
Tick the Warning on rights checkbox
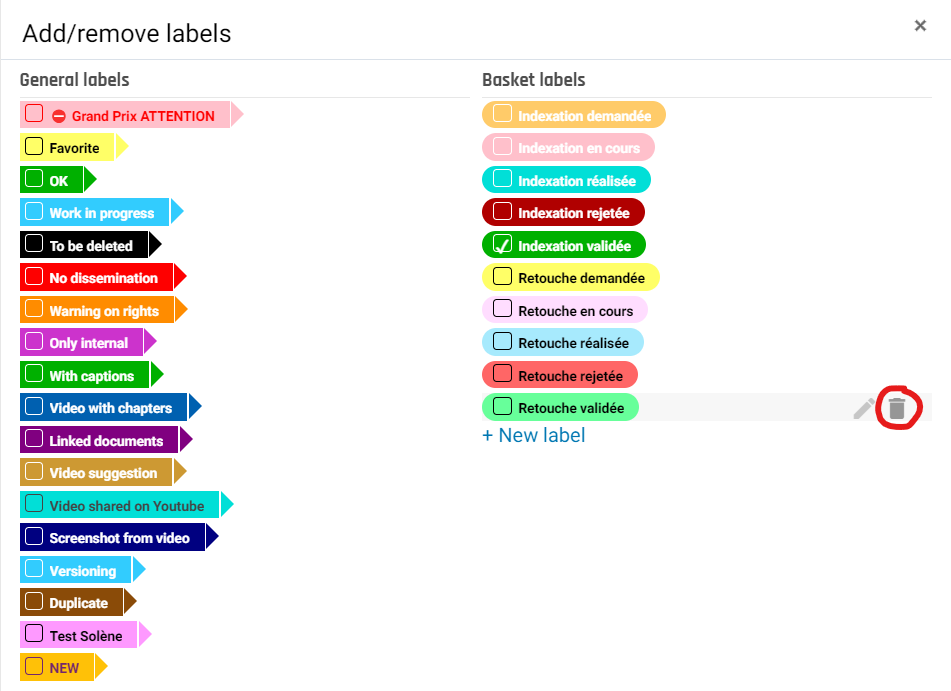[x=34, y=309]
